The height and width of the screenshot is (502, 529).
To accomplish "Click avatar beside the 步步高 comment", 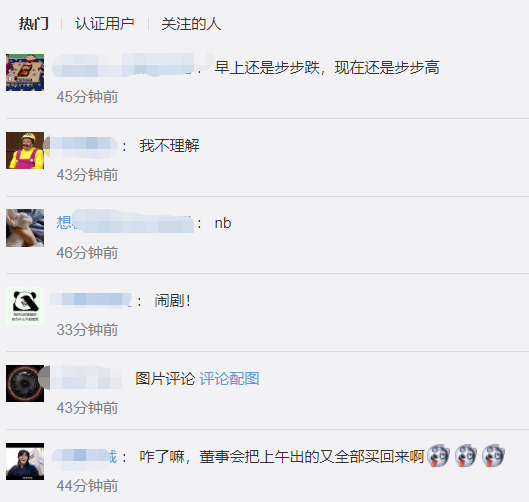I will [x=25, y=73].
